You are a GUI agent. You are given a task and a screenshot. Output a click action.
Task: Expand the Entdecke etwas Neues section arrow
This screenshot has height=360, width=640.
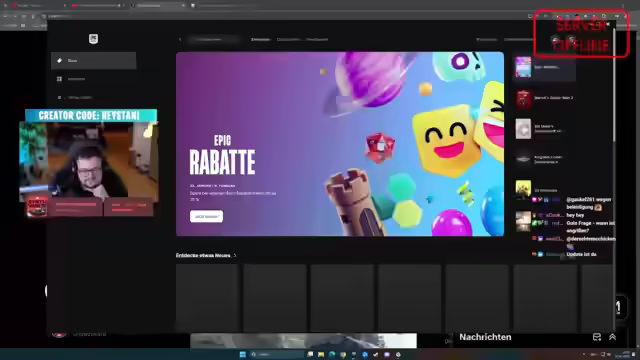[235, 256]
